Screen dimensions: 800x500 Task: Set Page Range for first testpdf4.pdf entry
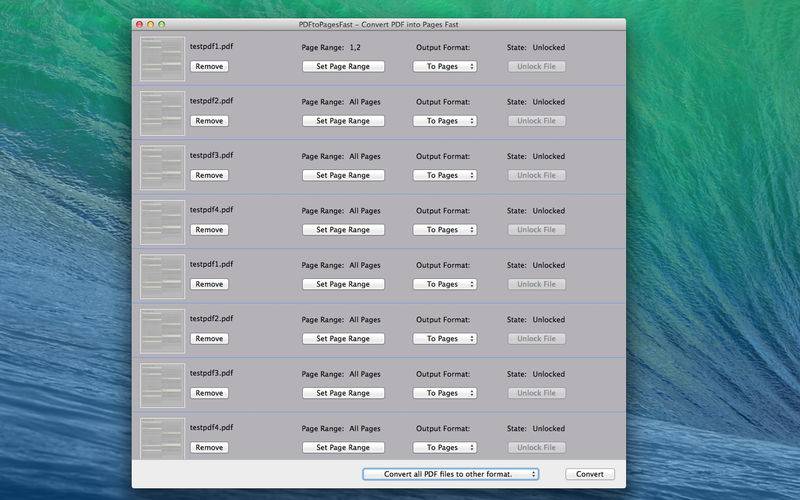[343, 230]
